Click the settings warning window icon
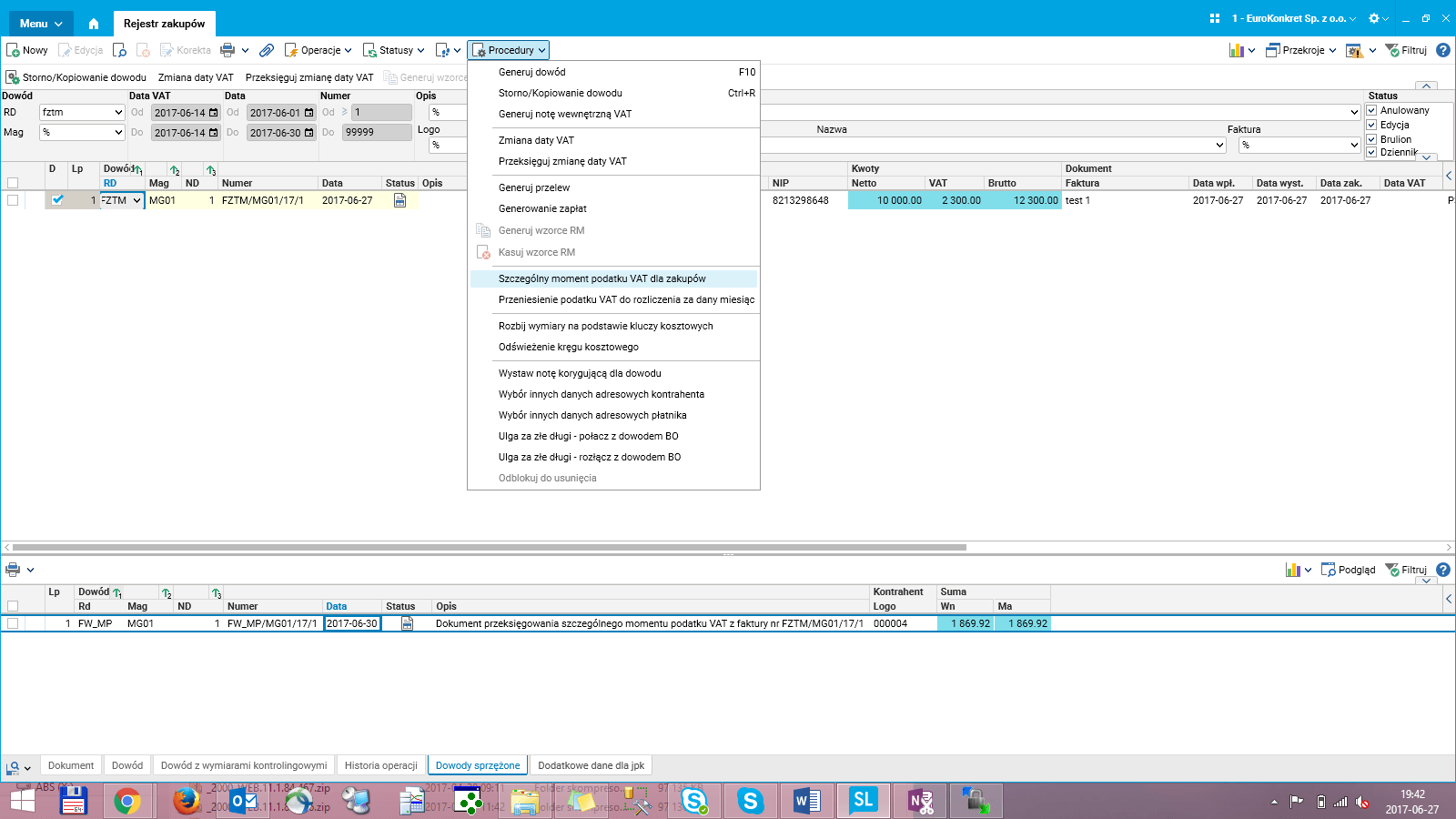 (x=1355, y=51)
